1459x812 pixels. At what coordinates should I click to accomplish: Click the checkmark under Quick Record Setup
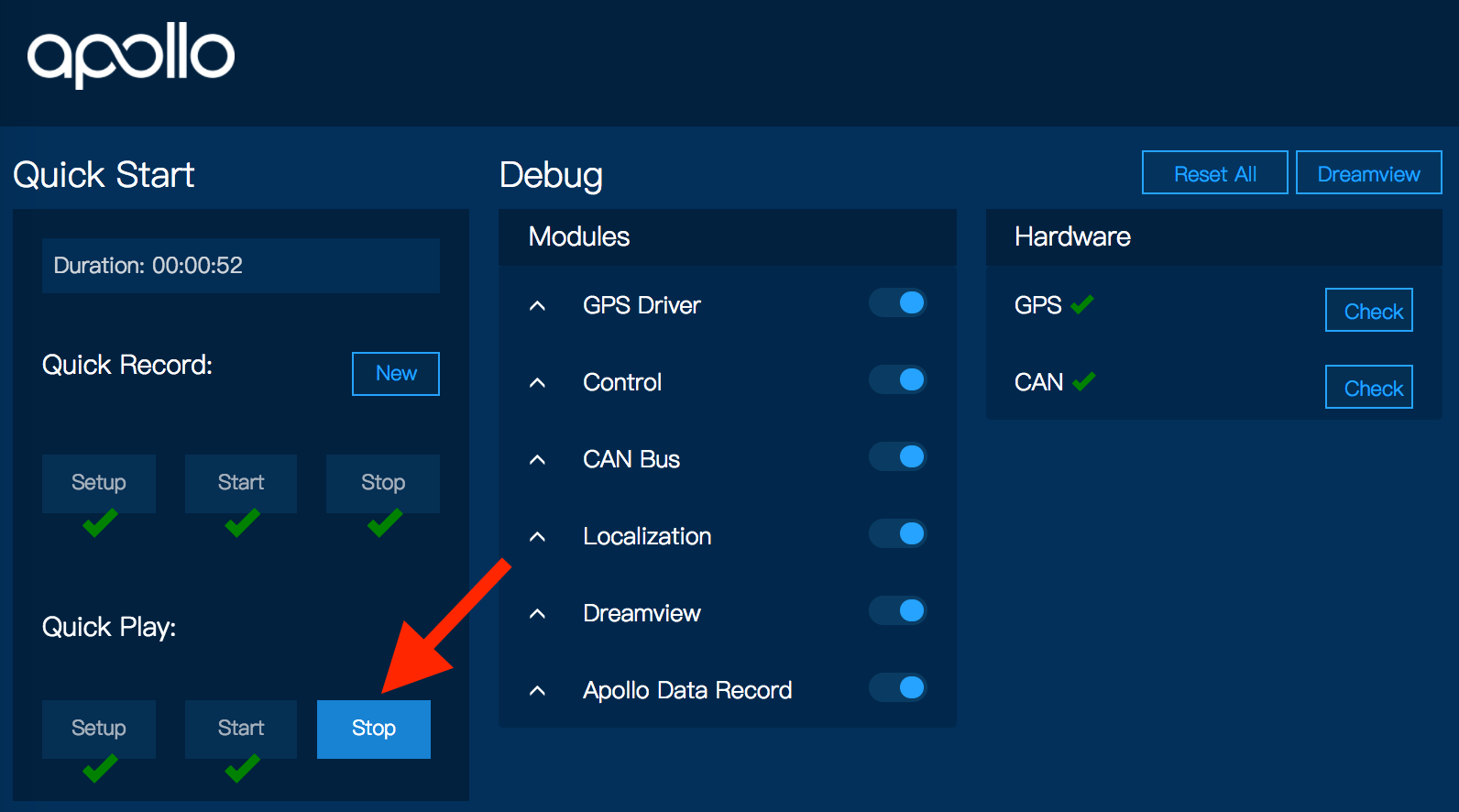(100, 523)
